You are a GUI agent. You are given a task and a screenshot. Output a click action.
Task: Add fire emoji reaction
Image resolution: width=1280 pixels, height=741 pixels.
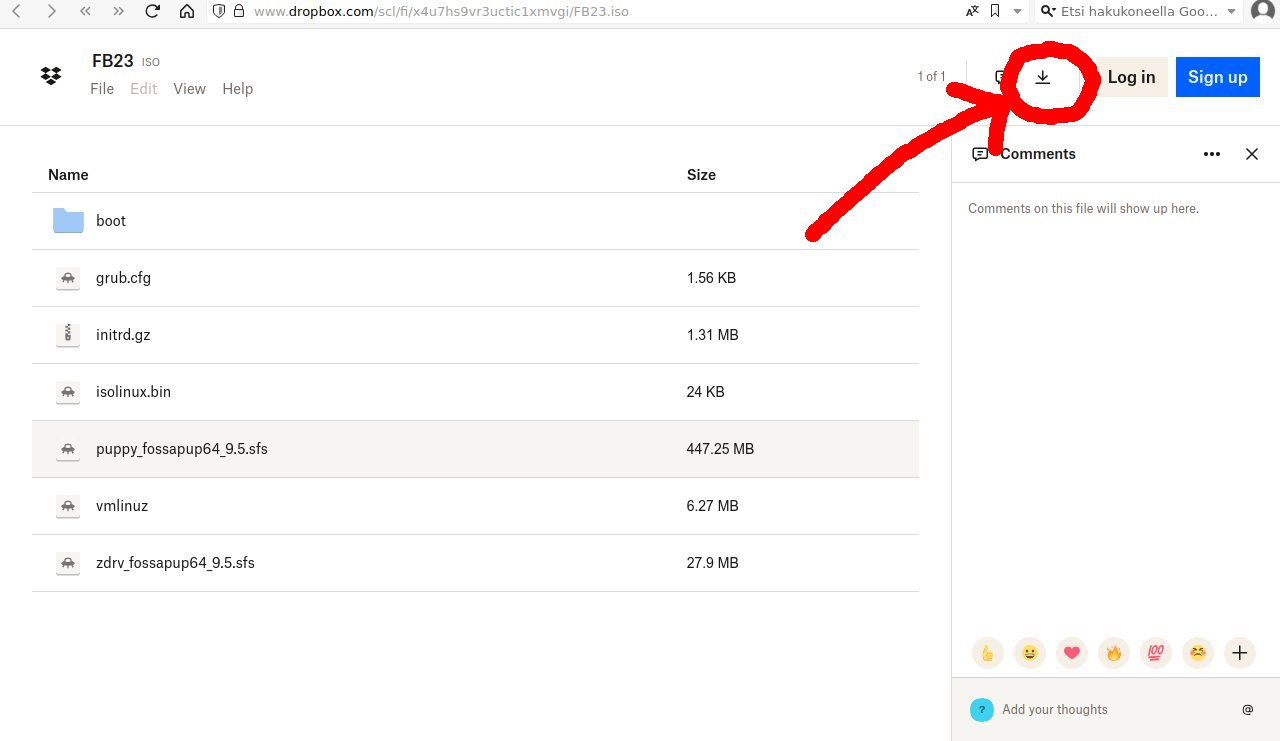pos(1113,653)
